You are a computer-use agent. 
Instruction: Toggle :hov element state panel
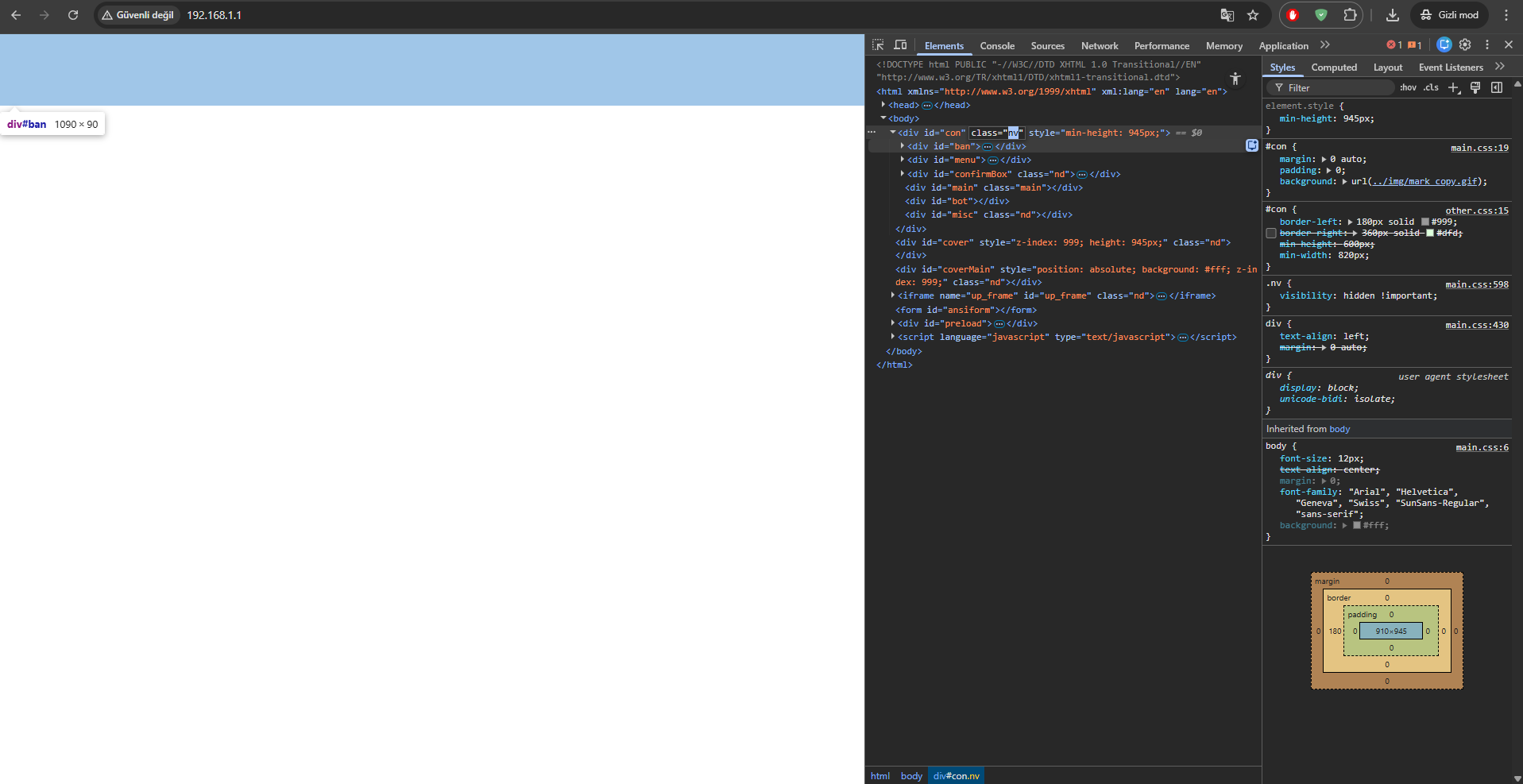1408,87
